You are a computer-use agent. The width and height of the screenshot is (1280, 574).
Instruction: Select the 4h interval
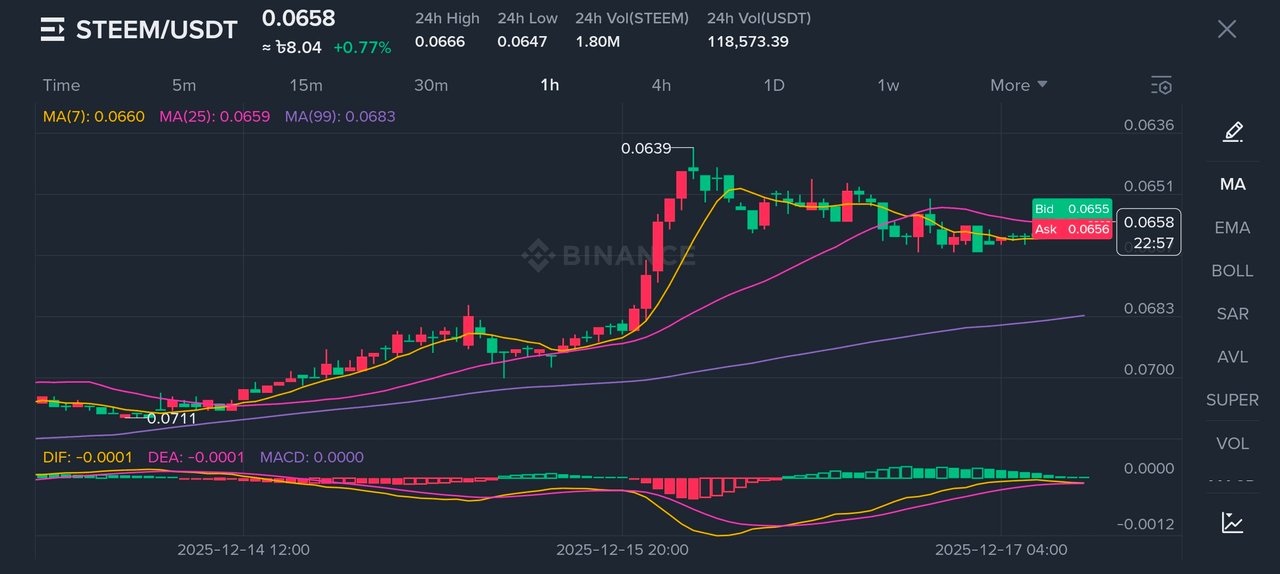tap(661, 85)
